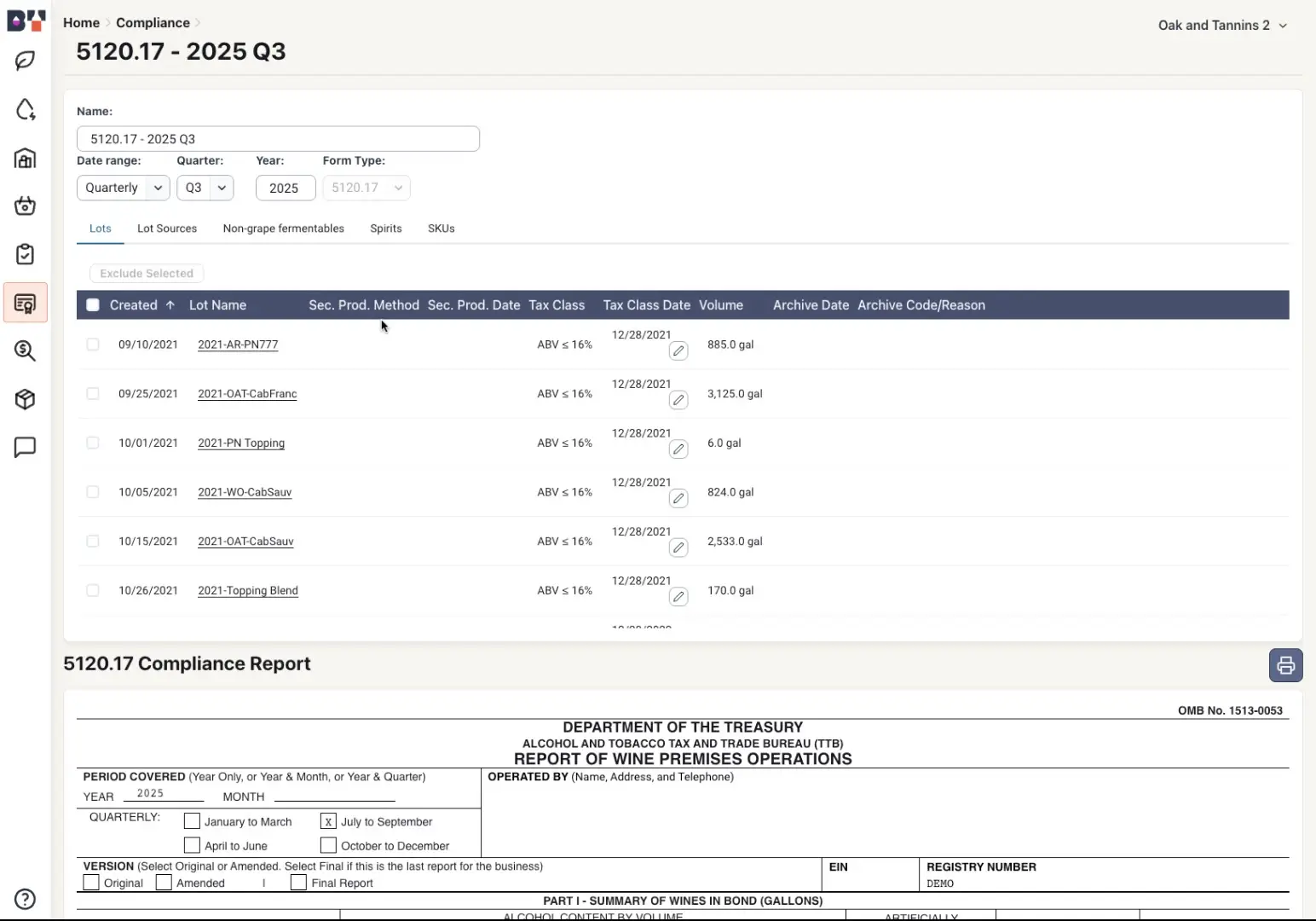Check the 2021-PN Topping row checkbox
1316x921 pixels.
(x=93, y=443)
